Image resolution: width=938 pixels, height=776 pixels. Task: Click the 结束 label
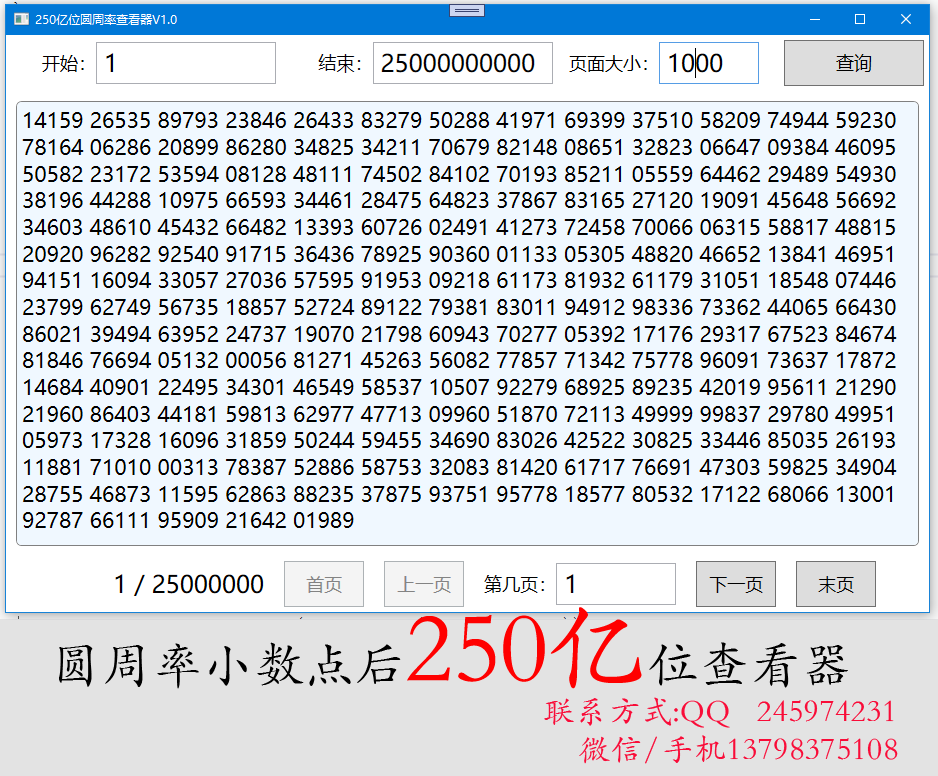click(340, 63)
